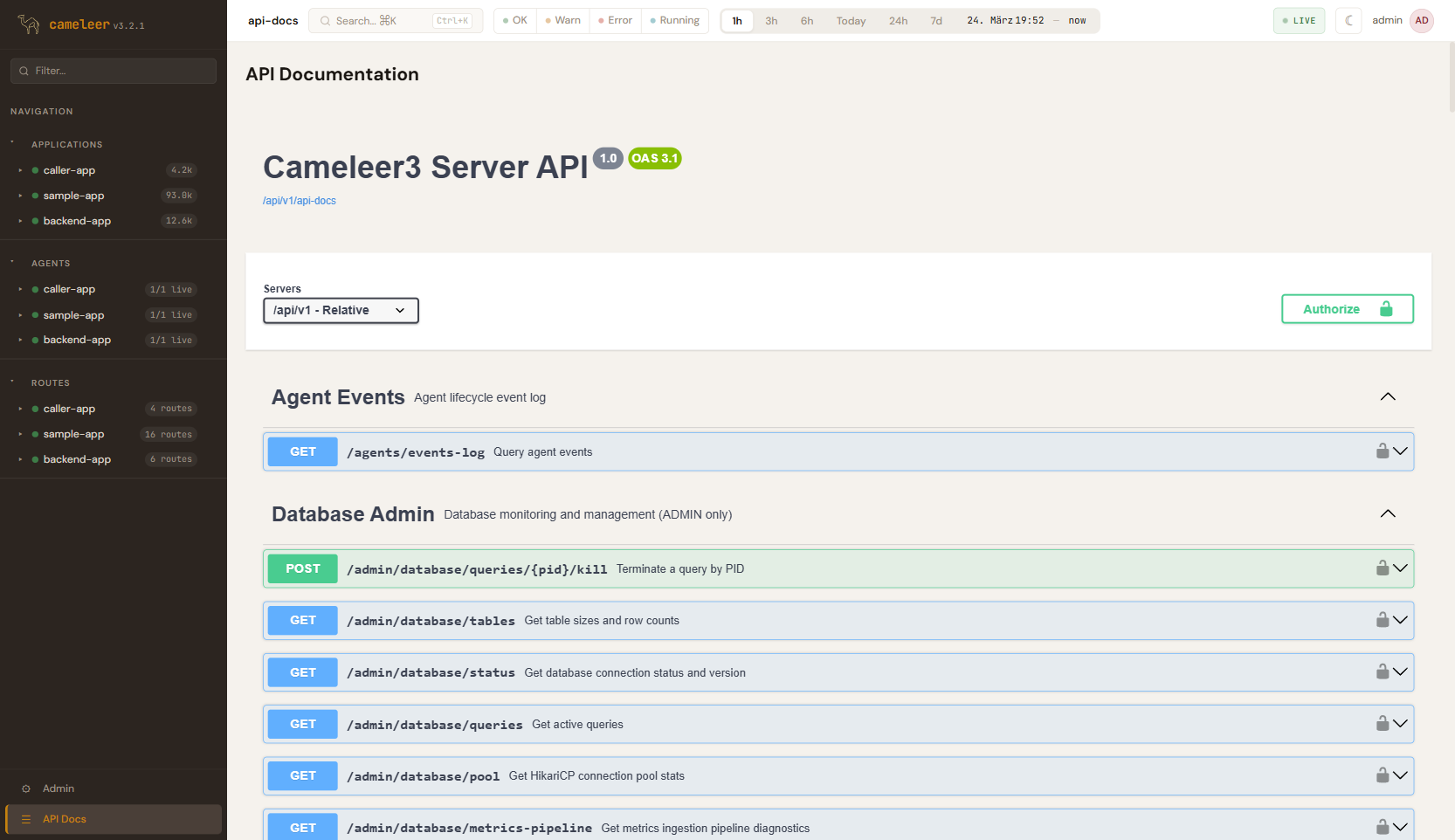Click the lock icon on the POST kill endpoint
The height and width of the screenshot is (840, 1455).
point(1383,568)
